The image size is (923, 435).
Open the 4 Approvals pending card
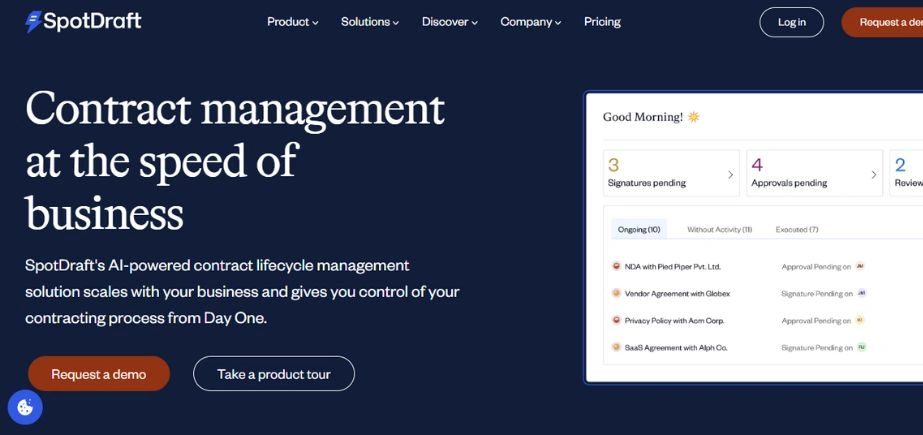pyautogui.click(x=815, y=172)
